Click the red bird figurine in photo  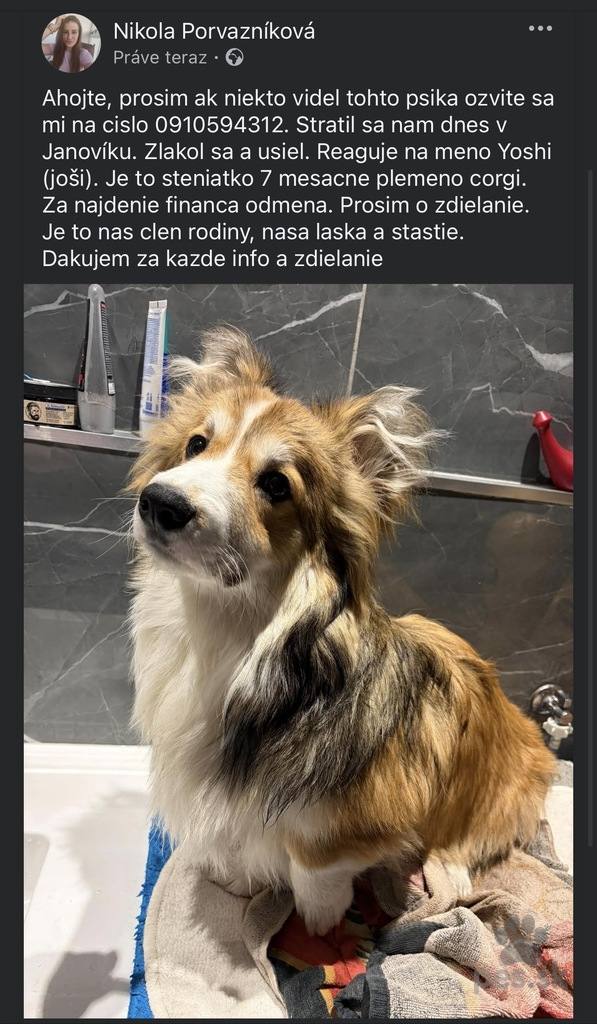(554, 451)
